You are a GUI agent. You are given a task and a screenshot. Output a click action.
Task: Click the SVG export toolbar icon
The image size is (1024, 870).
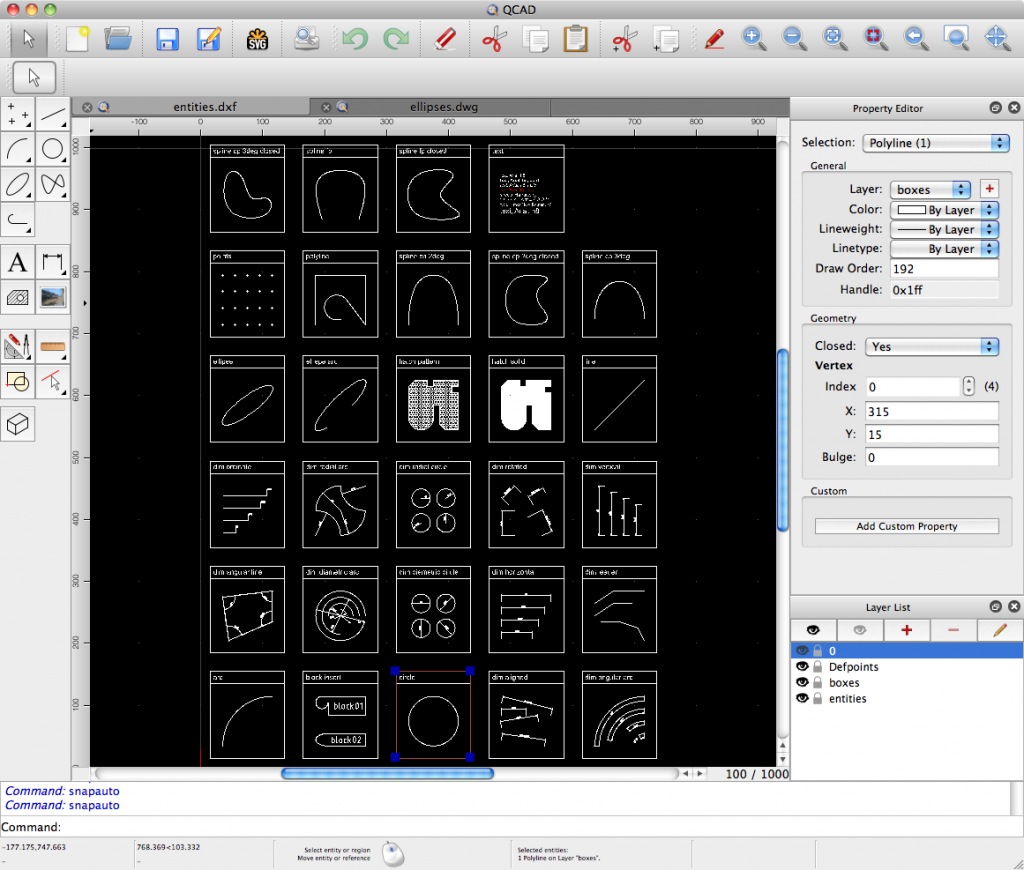[258, 38]
